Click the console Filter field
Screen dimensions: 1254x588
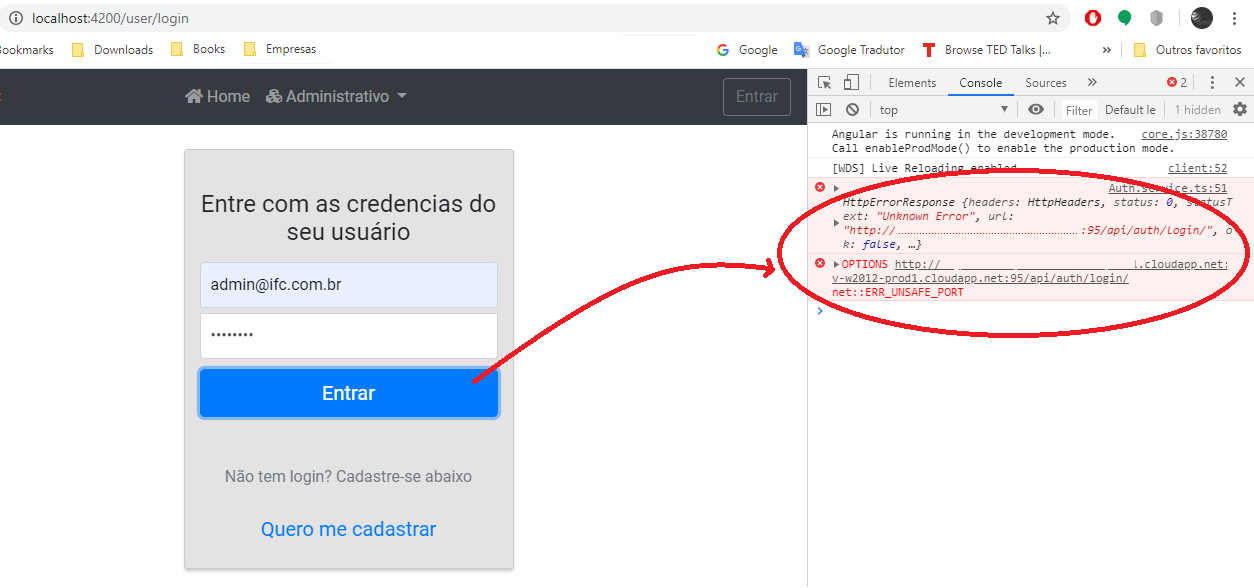point(1079,110)
